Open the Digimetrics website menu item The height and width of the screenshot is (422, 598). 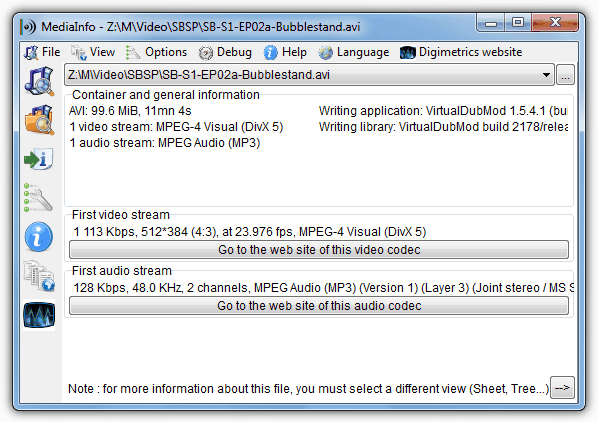click(x=461, y=52)
